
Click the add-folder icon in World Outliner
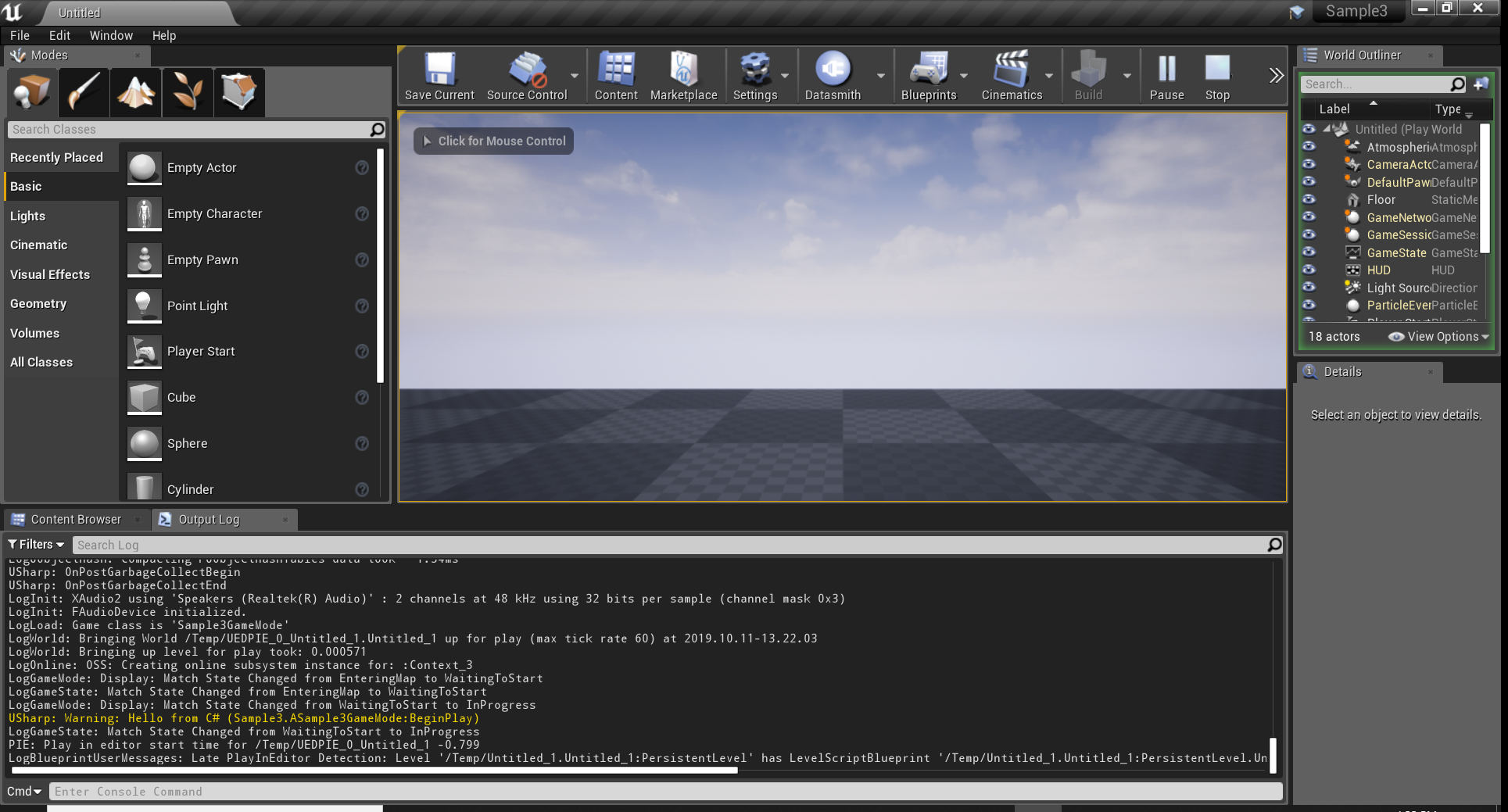click(x=1481, y=84)
